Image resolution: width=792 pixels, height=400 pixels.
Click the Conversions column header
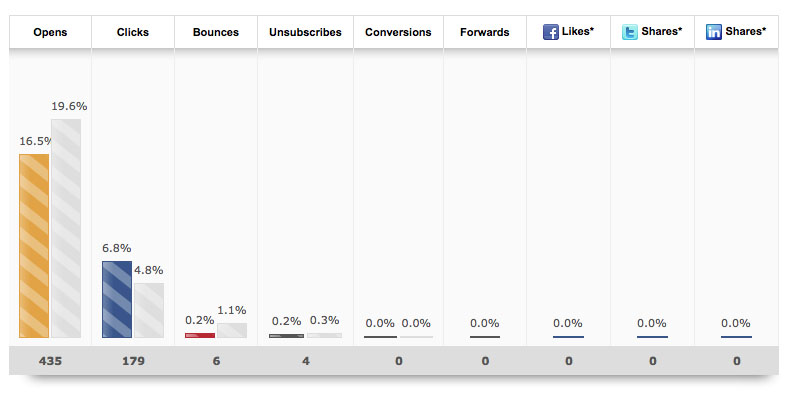(398, 32)
